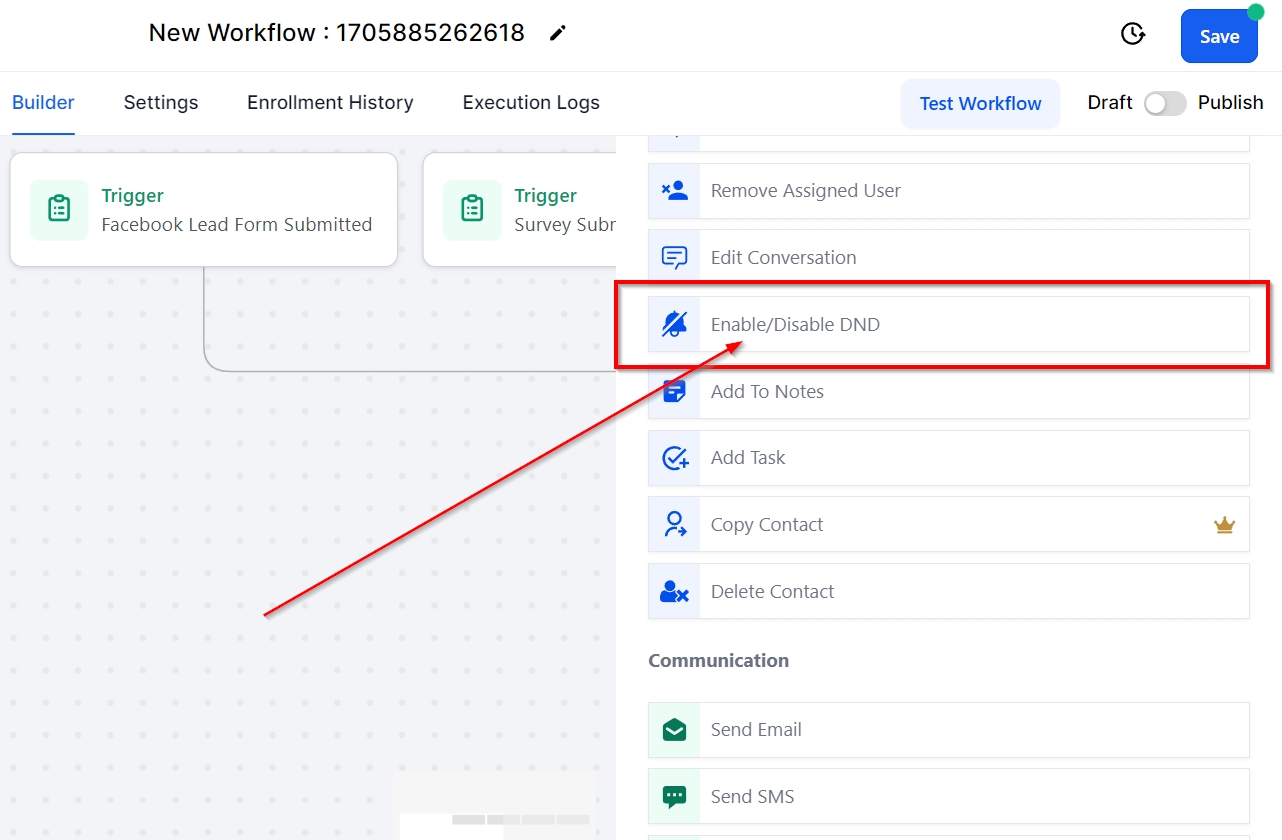Click the Enable/Disable DND bell icon
This screenshot has height=840, width=1282.
pyautogui.click(x=675, y=324)
